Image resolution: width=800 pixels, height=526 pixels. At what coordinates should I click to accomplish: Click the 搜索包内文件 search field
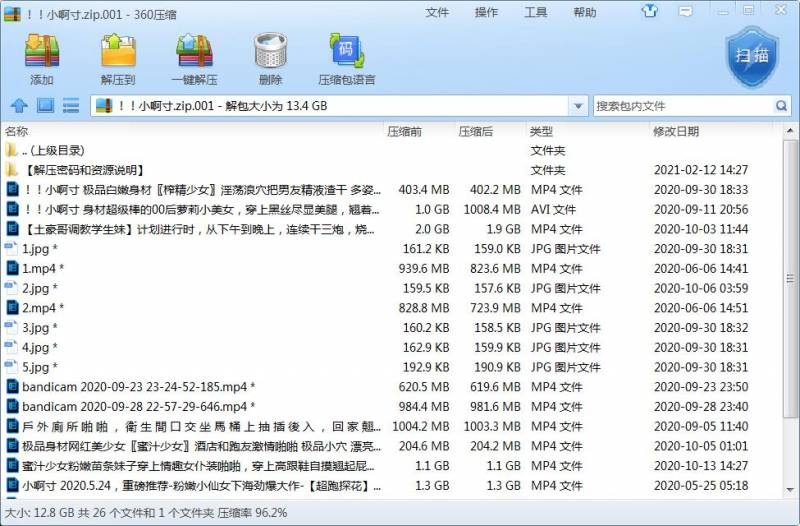[x=682, y=106]
